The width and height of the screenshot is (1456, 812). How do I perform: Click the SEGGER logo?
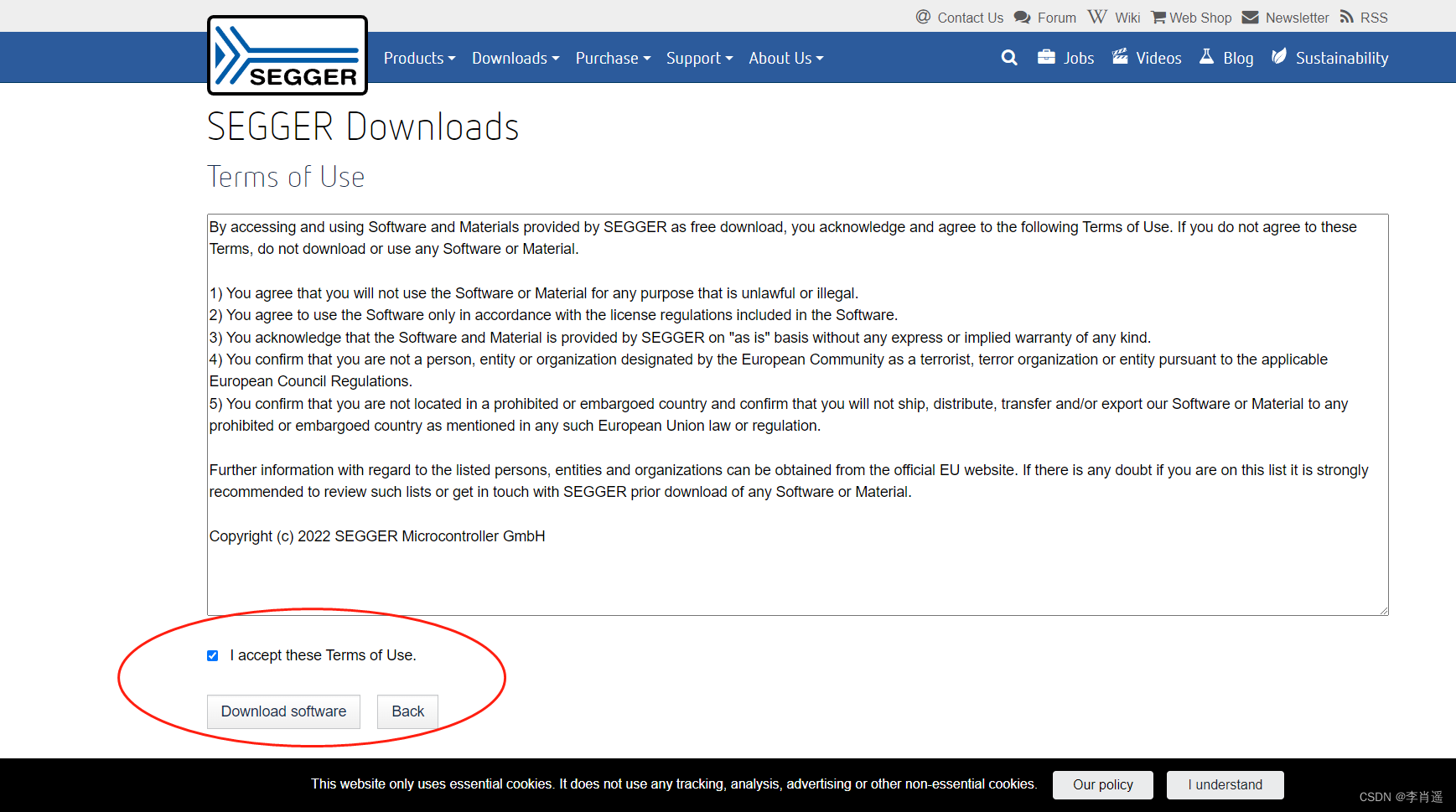click(x=288, y=55)
